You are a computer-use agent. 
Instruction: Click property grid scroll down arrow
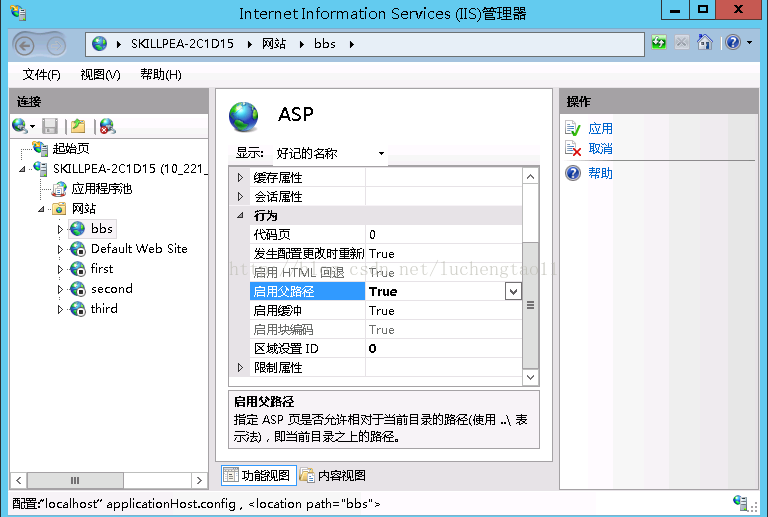[x=530, y=377]
